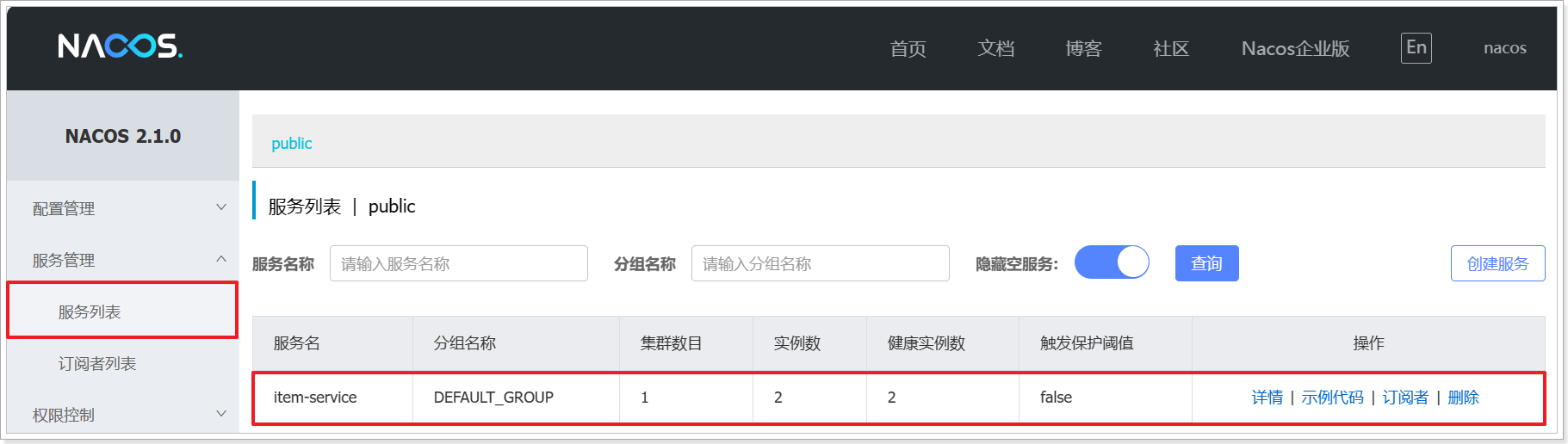The height and width of the screenshot is (444, 1568).
Task: Open 示例代码 for item-service
Action: [1332, 398]
